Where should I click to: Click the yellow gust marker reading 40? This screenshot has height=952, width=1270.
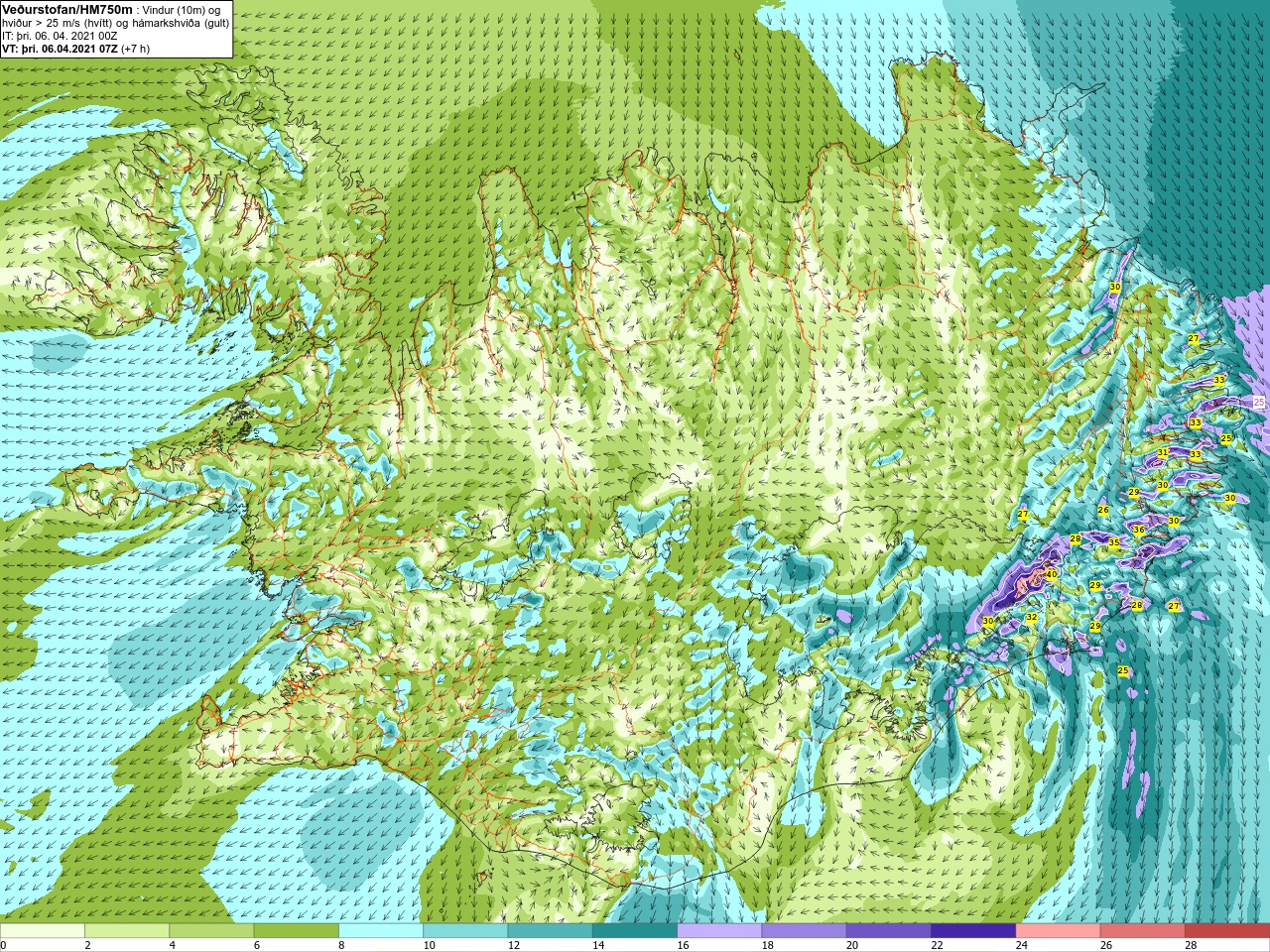1051,574
